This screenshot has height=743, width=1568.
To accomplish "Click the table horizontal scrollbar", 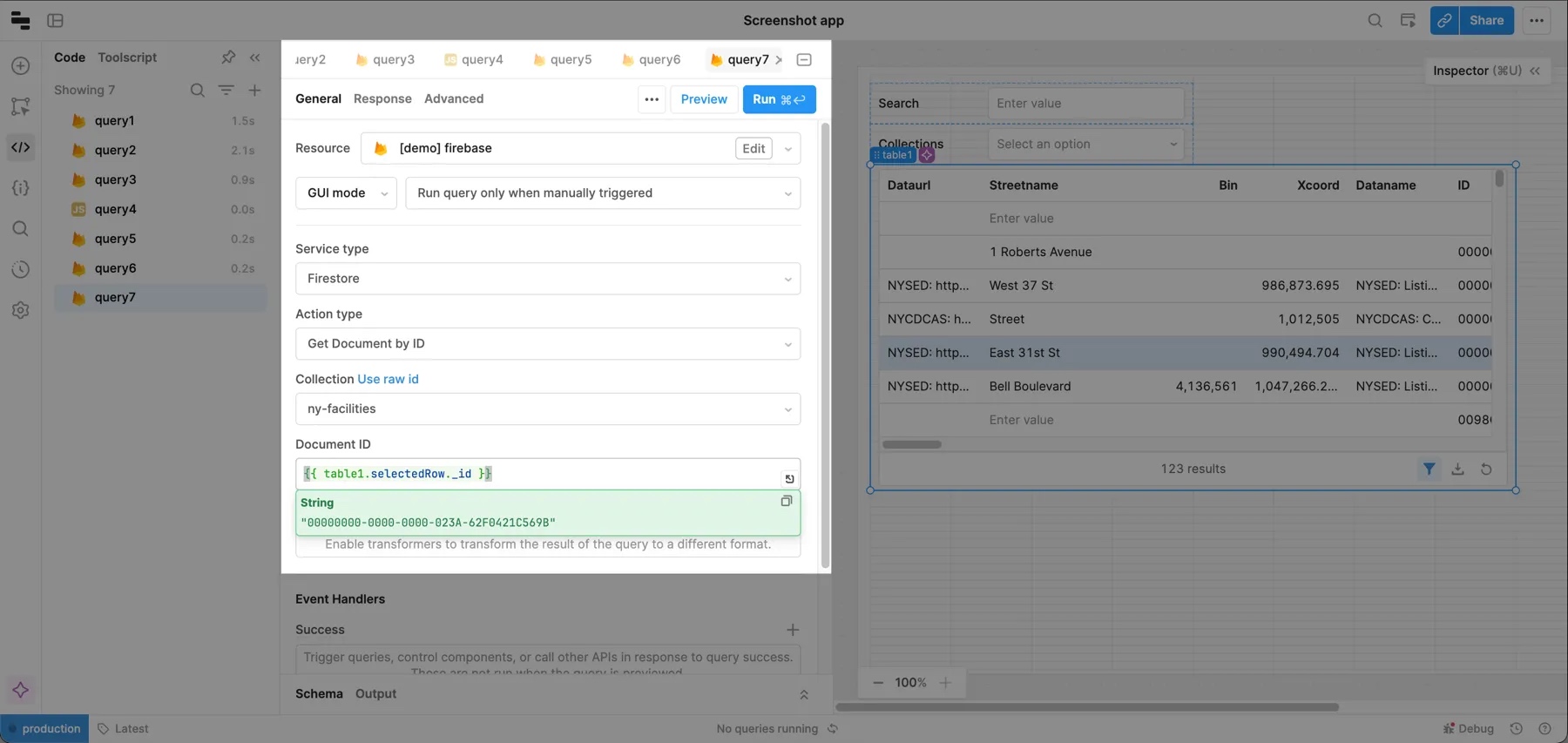I will point(912,445).
